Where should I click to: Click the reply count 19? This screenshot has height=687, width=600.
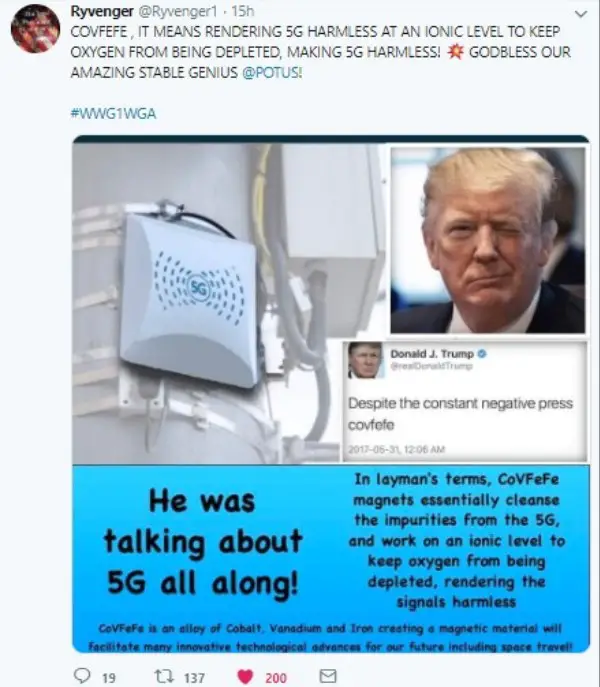pyautogui.click(x=109, y=678)
